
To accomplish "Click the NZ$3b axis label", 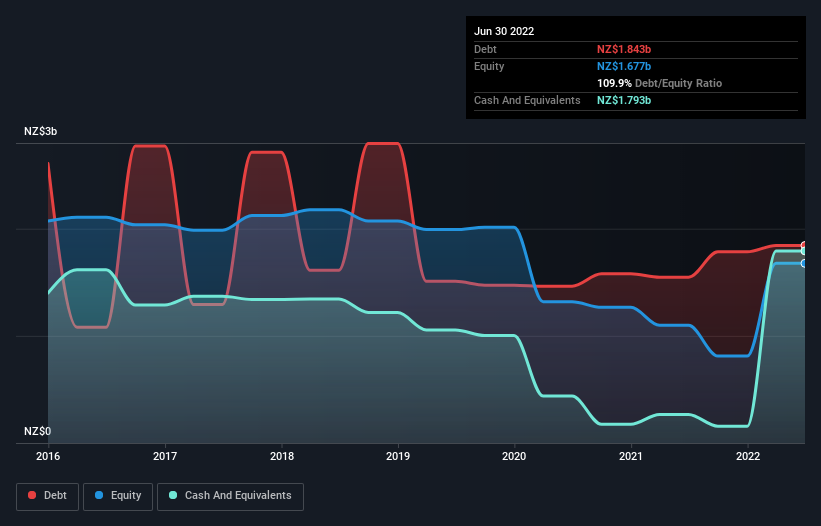I will [40, 131].
